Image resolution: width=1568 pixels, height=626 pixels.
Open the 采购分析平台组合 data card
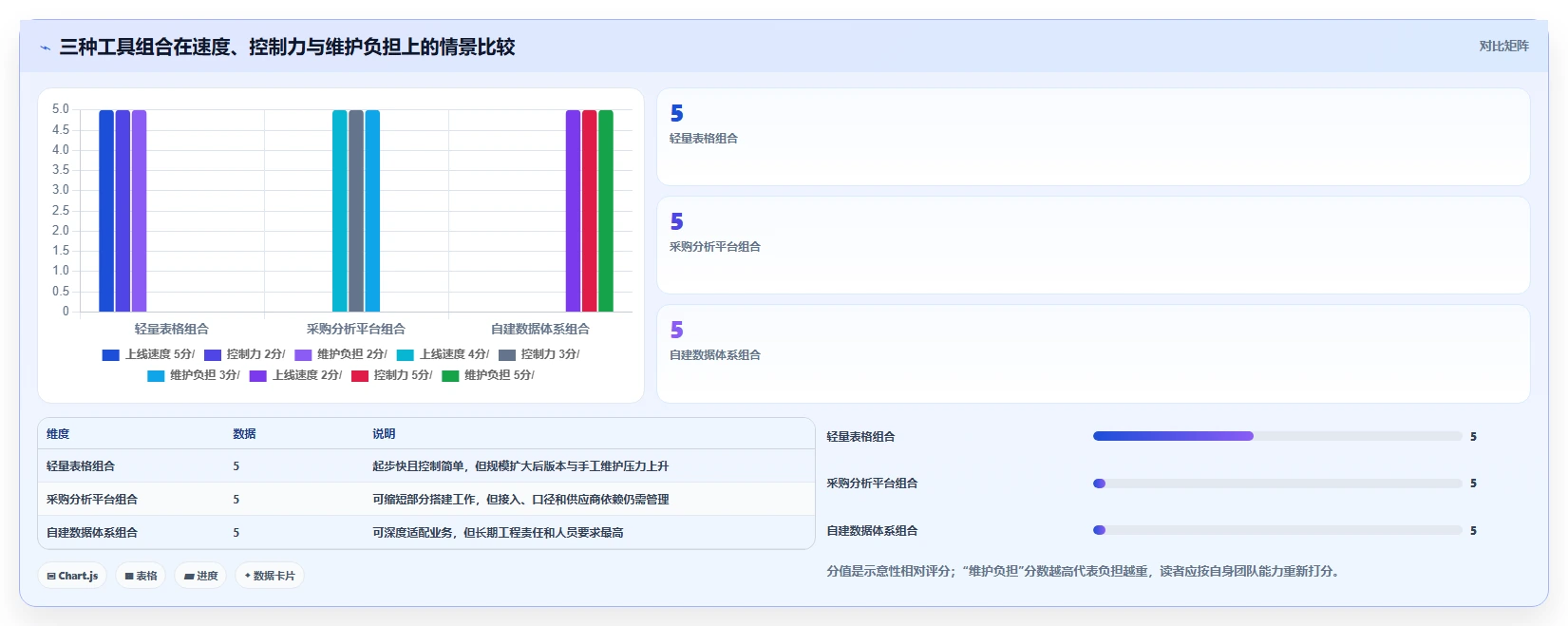click(1093, 245)
